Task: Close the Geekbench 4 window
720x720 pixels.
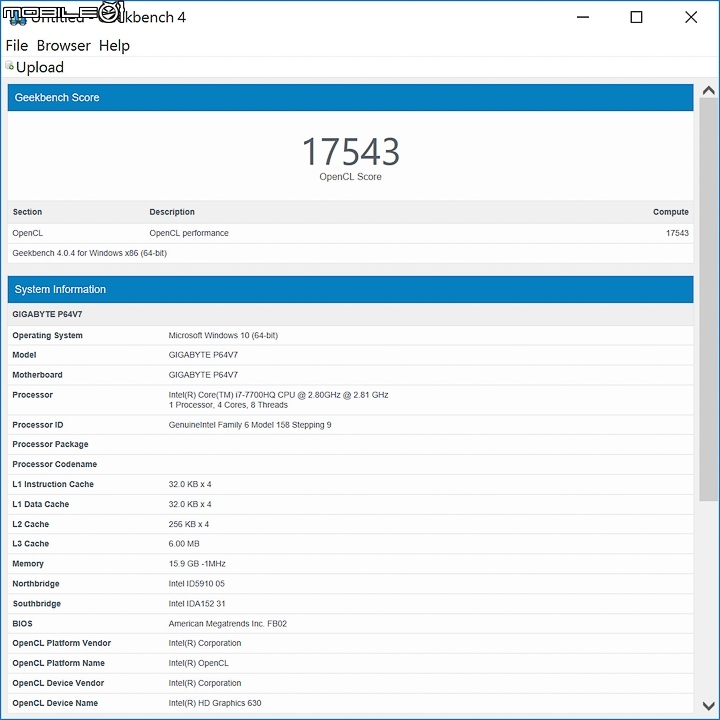Action: [x=691, y=17]
